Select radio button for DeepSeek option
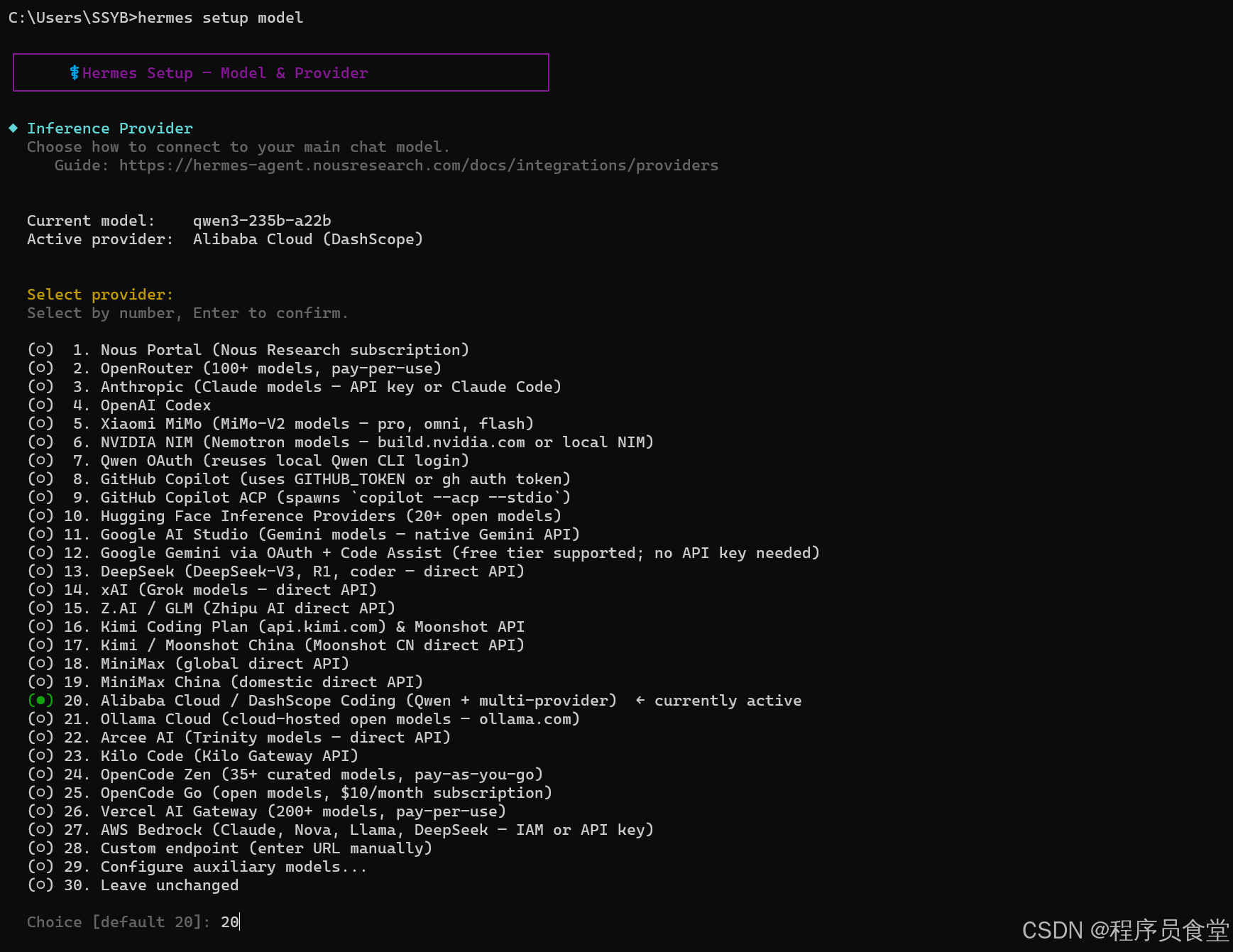The image size is (1233, 952). [40, 571]
